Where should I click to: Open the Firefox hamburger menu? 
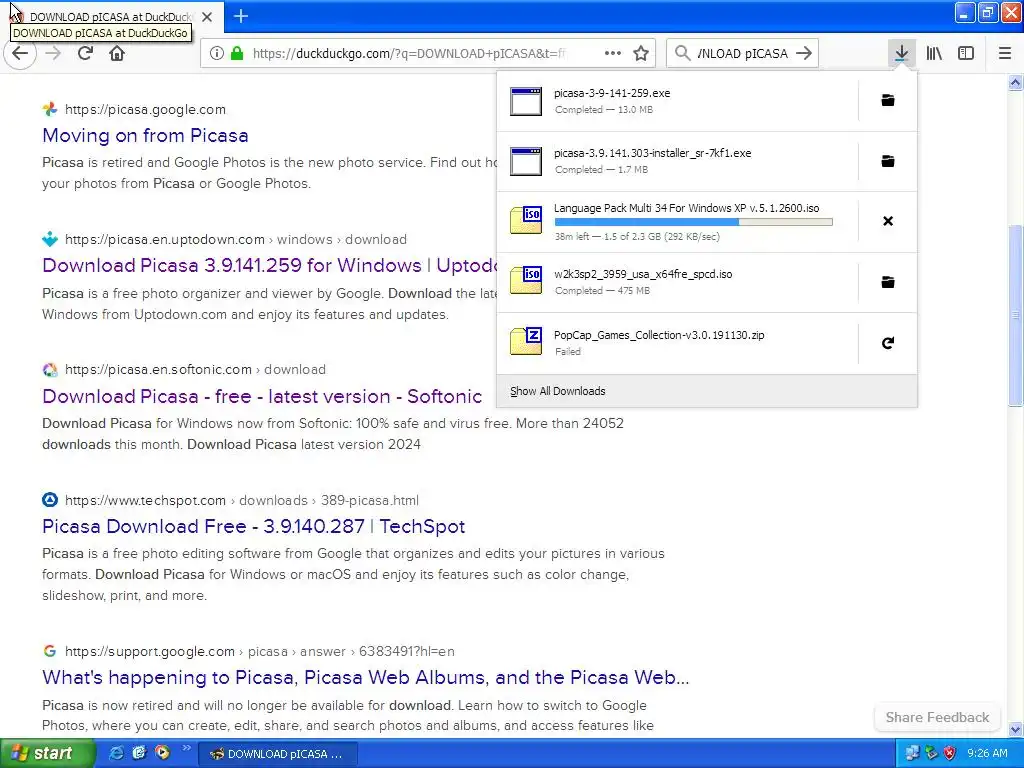[1005, 54]
